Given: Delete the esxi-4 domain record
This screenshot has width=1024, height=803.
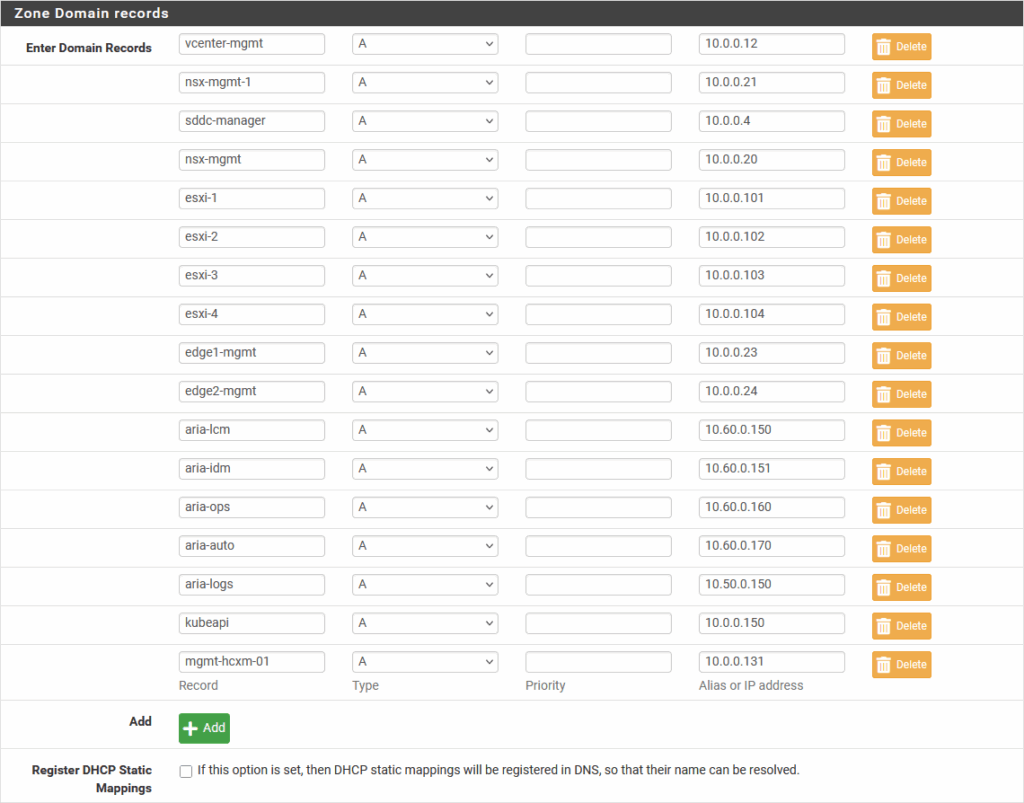Looking at the screenshot, I should (901, 317).
